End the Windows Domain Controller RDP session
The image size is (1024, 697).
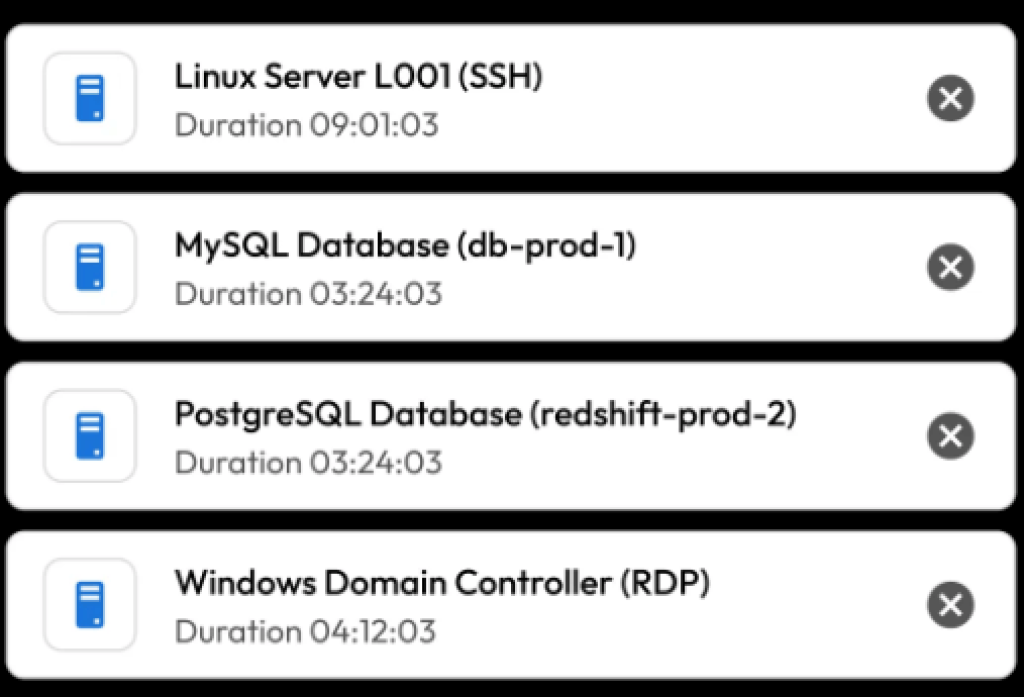[x=950, y=605]
